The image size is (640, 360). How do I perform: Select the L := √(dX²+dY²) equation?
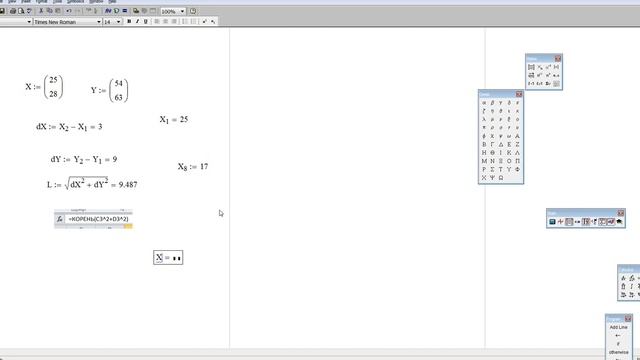click(x=92, y=184)
